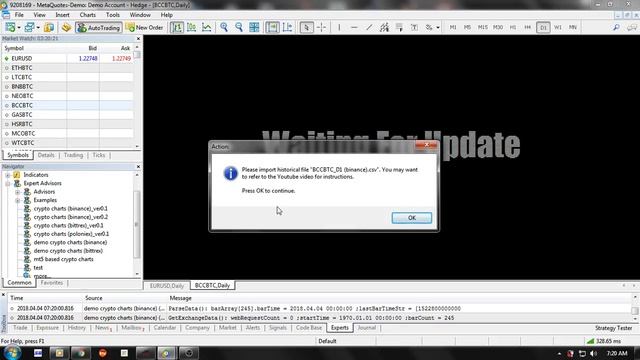Open the Charts menu
Screen dimensions: 640x360
tap(88, 15)
